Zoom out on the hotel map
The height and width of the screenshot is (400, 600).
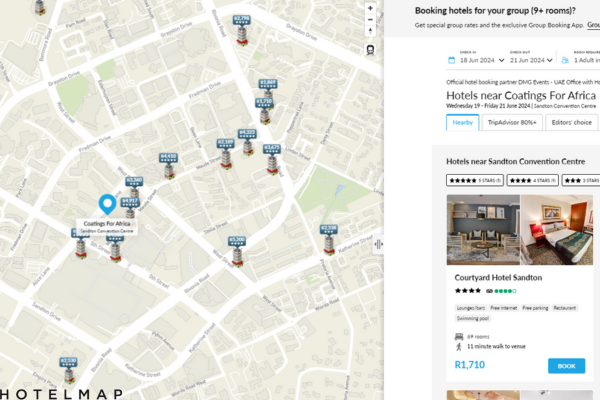pyautogui.click(x=371, y=20)
